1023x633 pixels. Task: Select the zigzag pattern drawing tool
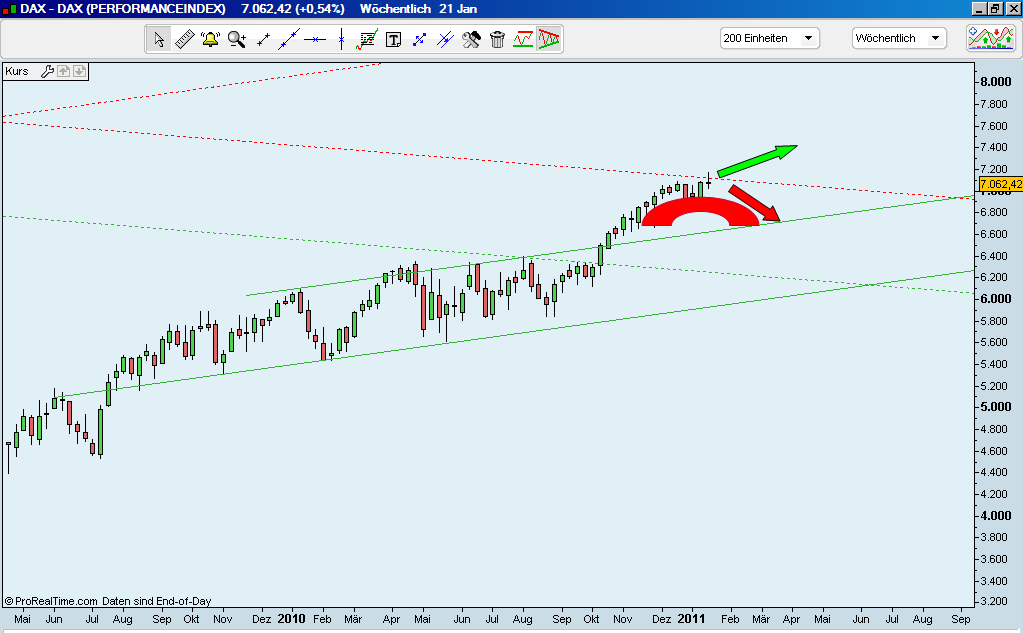[521, 39]
